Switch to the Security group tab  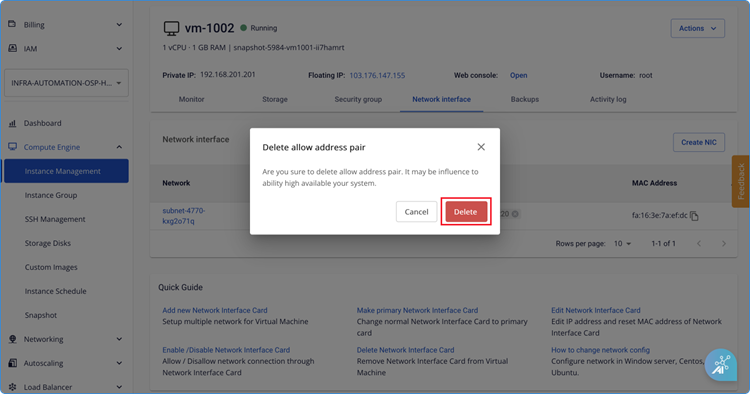358,99
